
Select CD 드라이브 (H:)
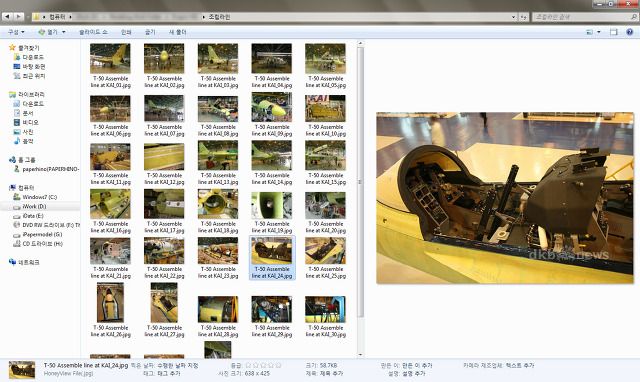(x=38, y=244)
